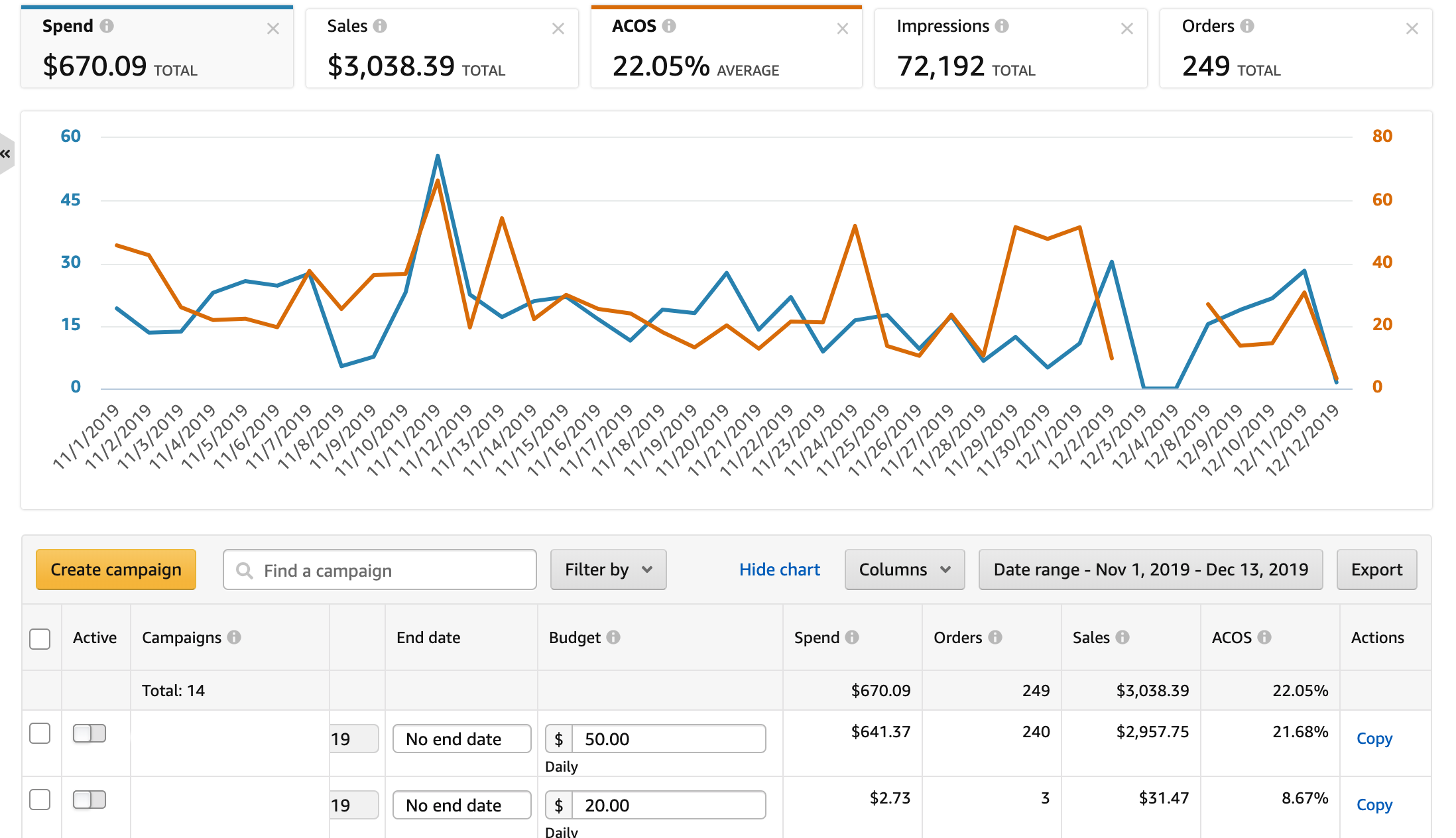This screenshot has height=838, width=1456.
Task: Click the magnifier icon in the campaign search box
Action: click(x=246, y=569)
